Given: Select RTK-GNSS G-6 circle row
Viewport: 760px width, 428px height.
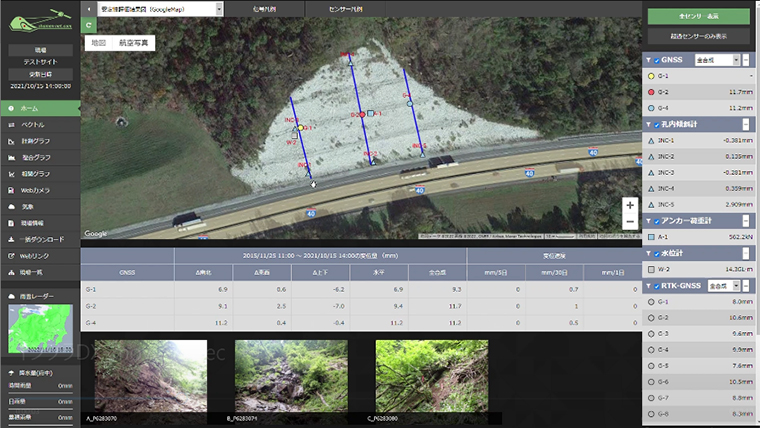Looking at the screenshot, I should pos(698,382).
